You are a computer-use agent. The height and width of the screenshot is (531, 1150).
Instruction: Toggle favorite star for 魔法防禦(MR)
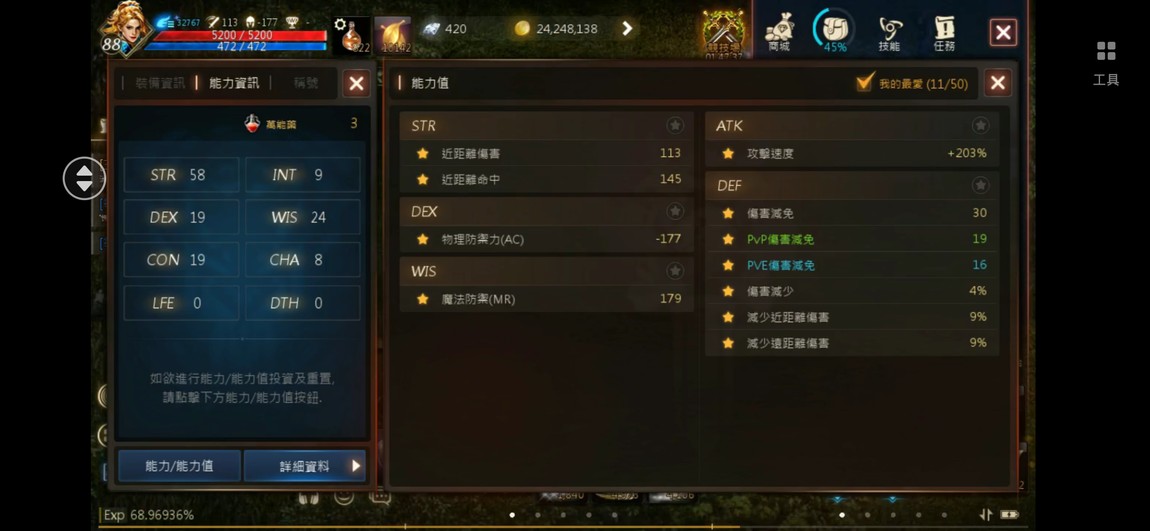[x=422, y=299]
